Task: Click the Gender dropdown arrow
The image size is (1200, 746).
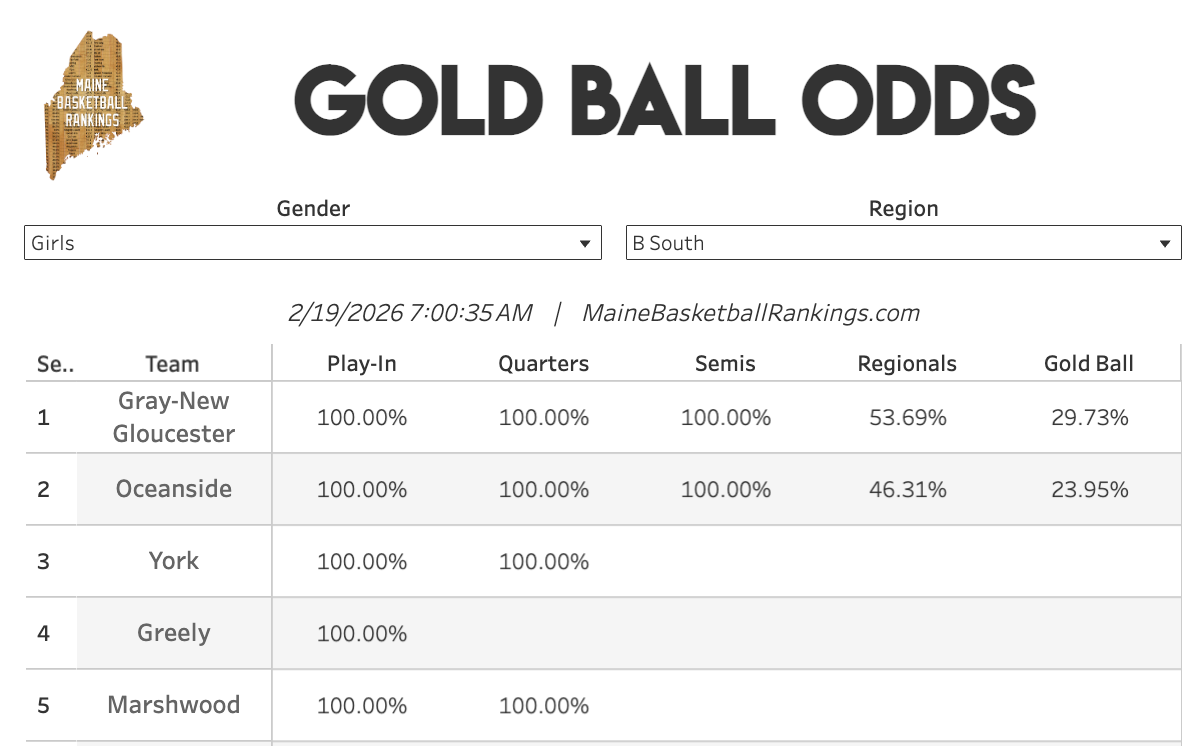Action: pyautogui.click(x=585, y=244)
